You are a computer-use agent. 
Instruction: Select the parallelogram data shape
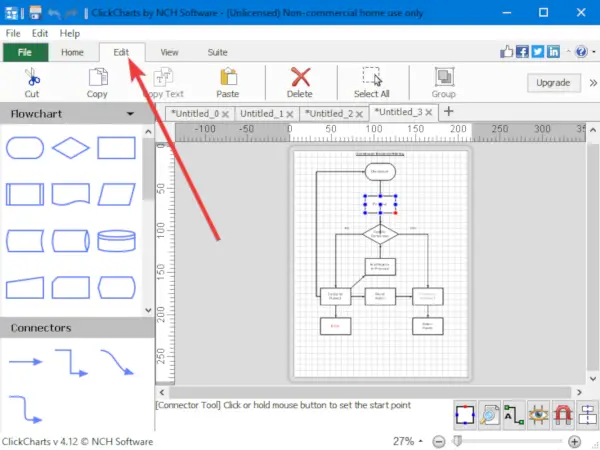coord(116,194)
